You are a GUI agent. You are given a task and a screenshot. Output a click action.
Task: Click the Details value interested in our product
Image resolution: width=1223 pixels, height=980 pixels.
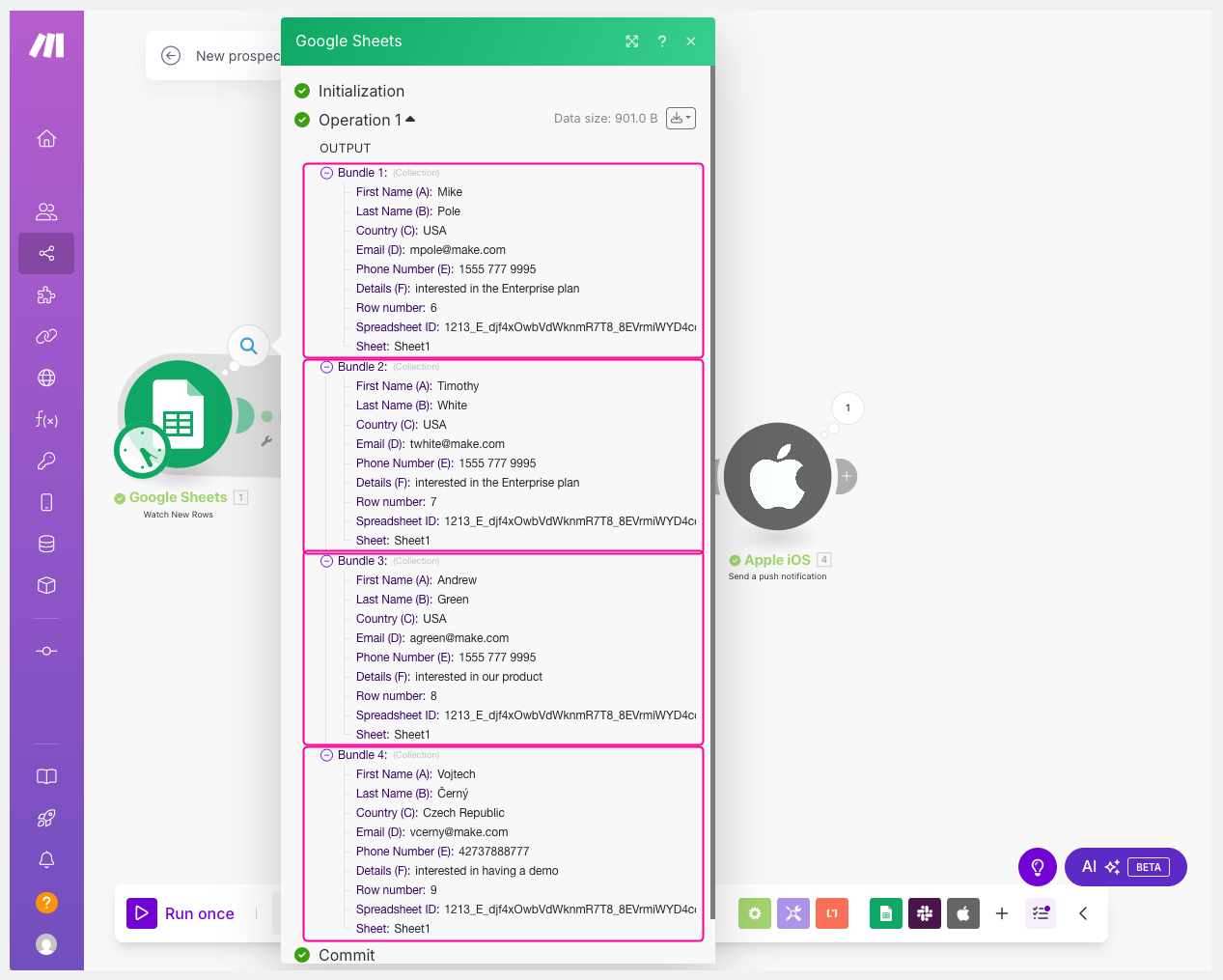[x=479, y=677]
